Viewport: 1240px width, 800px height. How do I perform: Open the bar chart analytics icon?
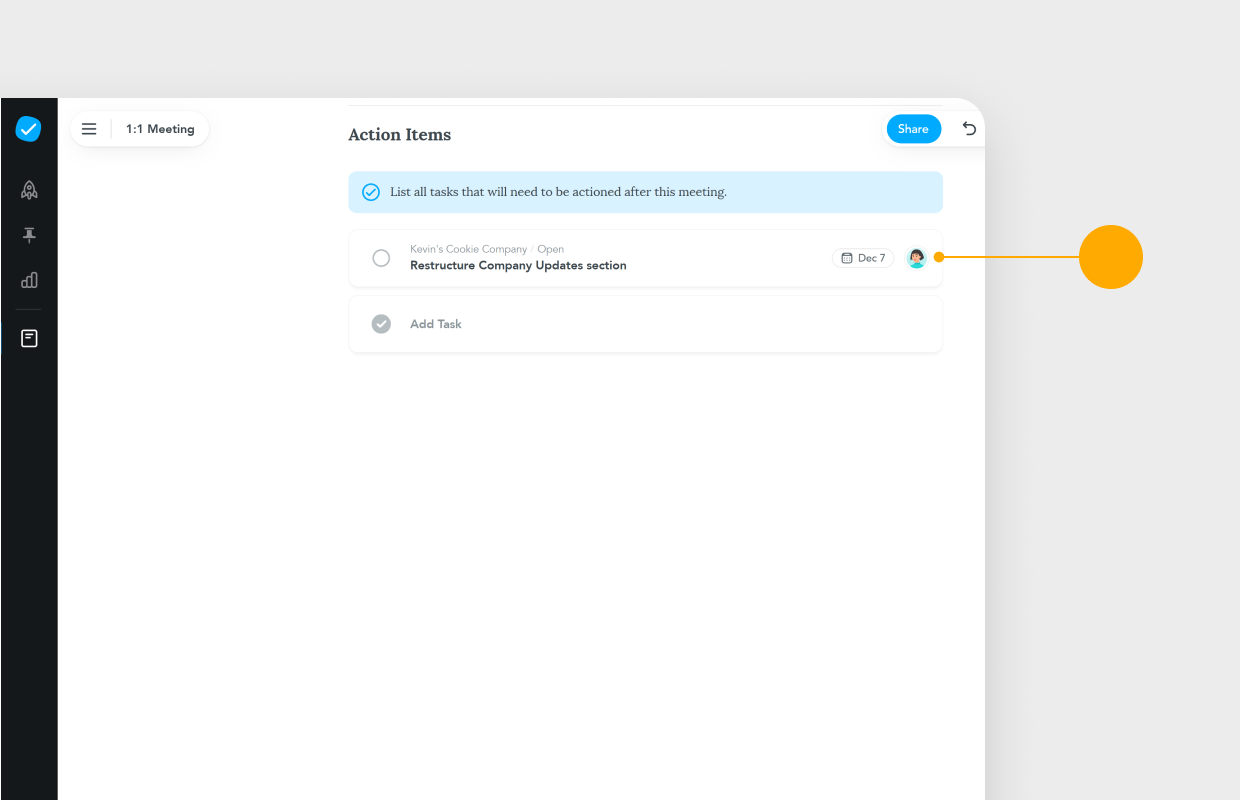(29, 281)
